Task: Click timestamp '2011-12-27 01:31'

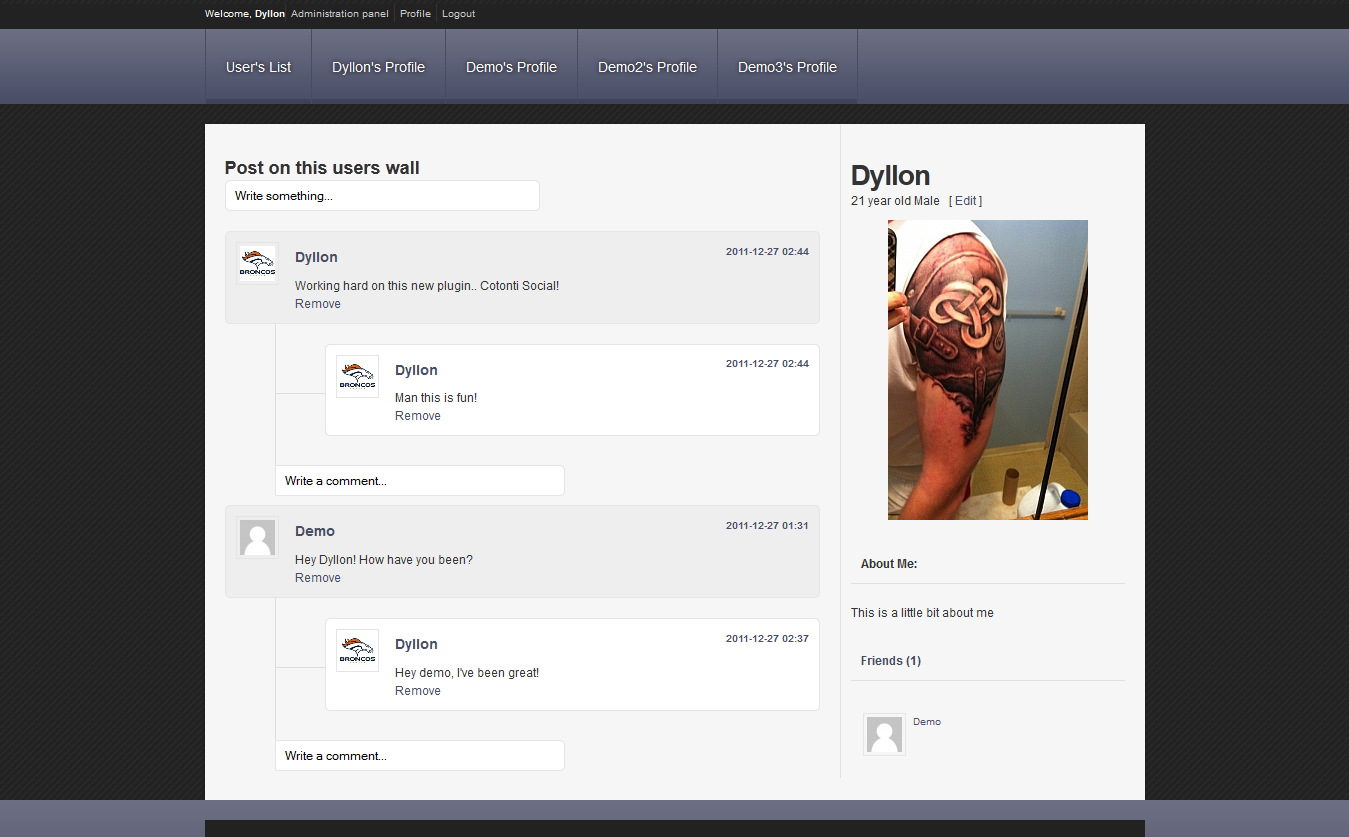Action: click(767, 526)
